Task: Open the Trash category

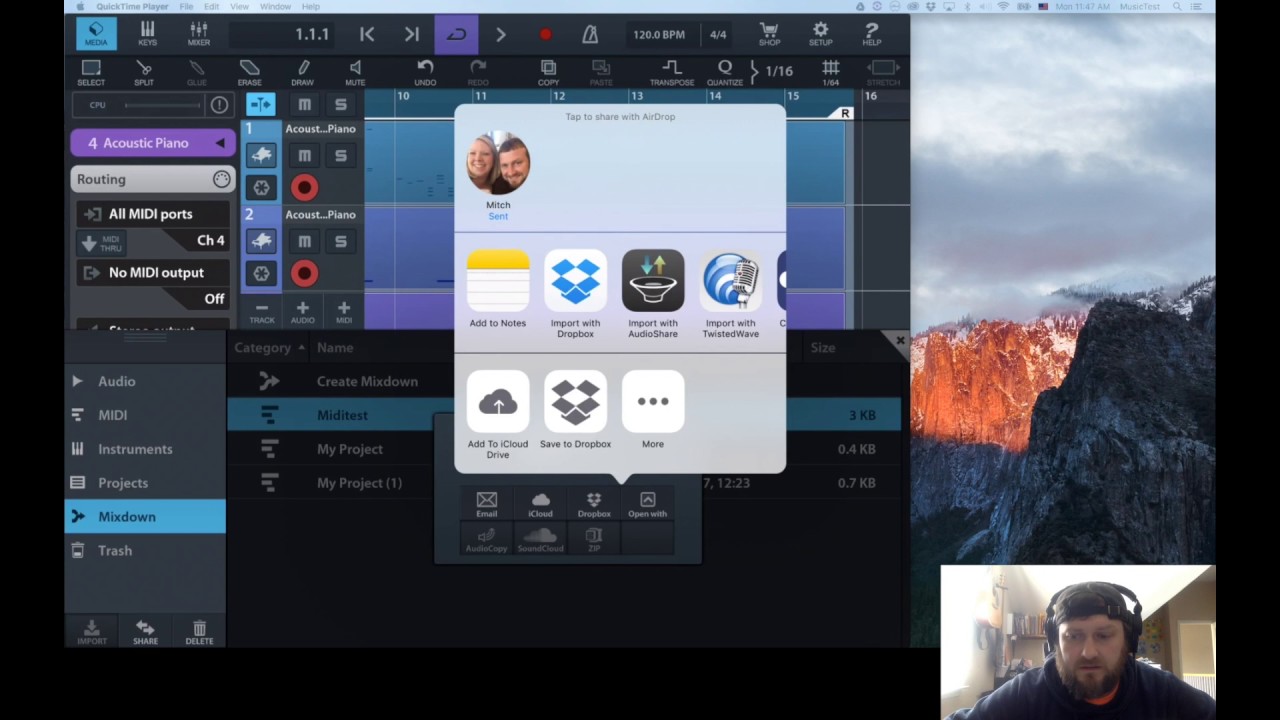Action: point(145,550)
